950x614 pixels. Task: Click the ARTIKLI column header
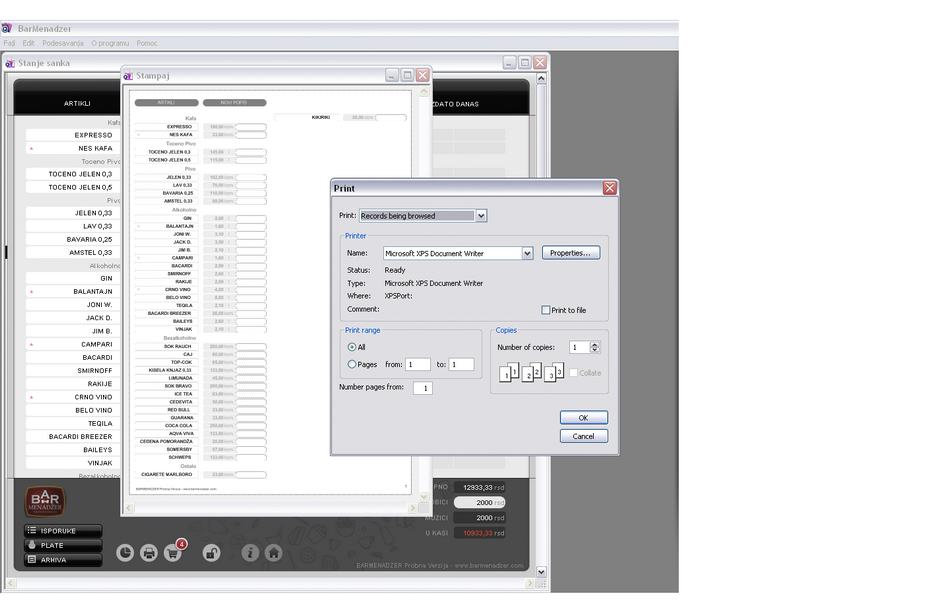(x=77, y=104)
